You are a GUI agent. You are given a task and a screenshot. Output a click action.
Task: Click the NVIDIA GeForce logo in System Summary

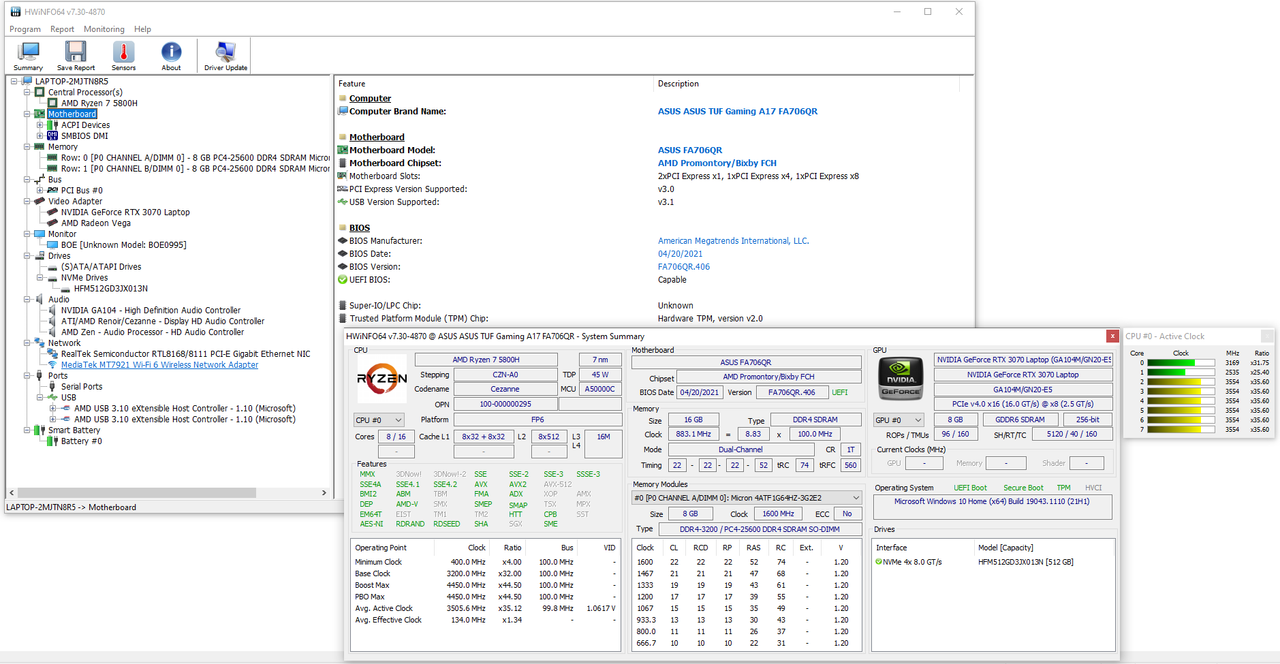(900, 379)
